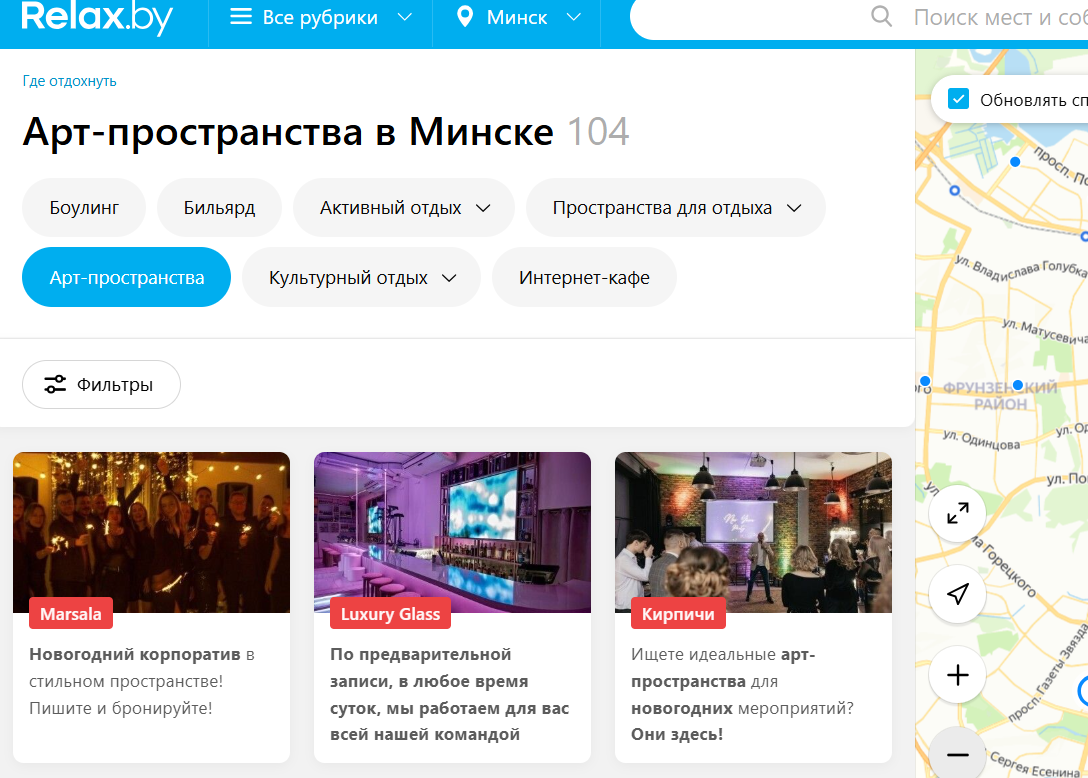1088x778 pixels.
Task: Select the Боулинг category chip
Action: point(84,208)
